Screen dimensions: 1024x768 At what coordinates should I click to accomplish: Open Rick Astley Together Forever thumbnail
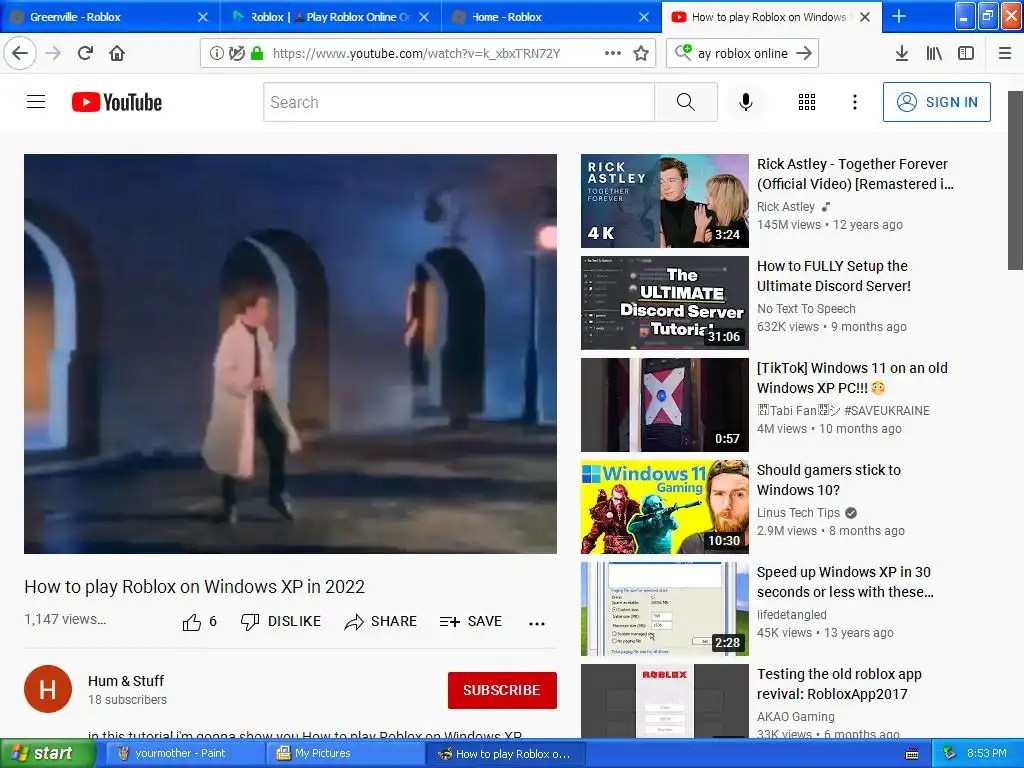click(x=665, y=201)
